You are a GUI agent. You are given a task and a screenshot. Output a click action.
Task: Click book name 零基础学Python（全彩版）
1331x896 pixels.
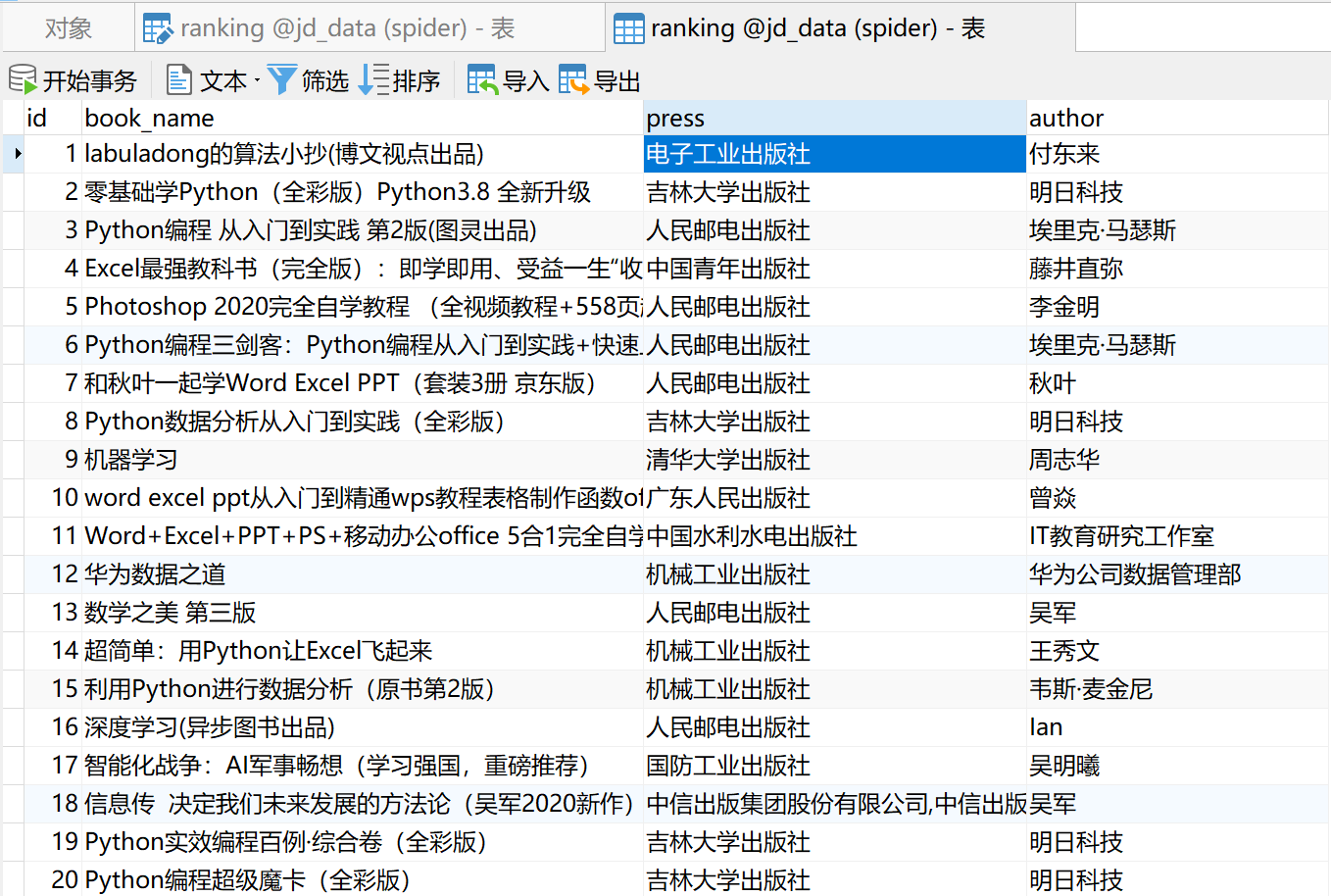click(362, 192)
